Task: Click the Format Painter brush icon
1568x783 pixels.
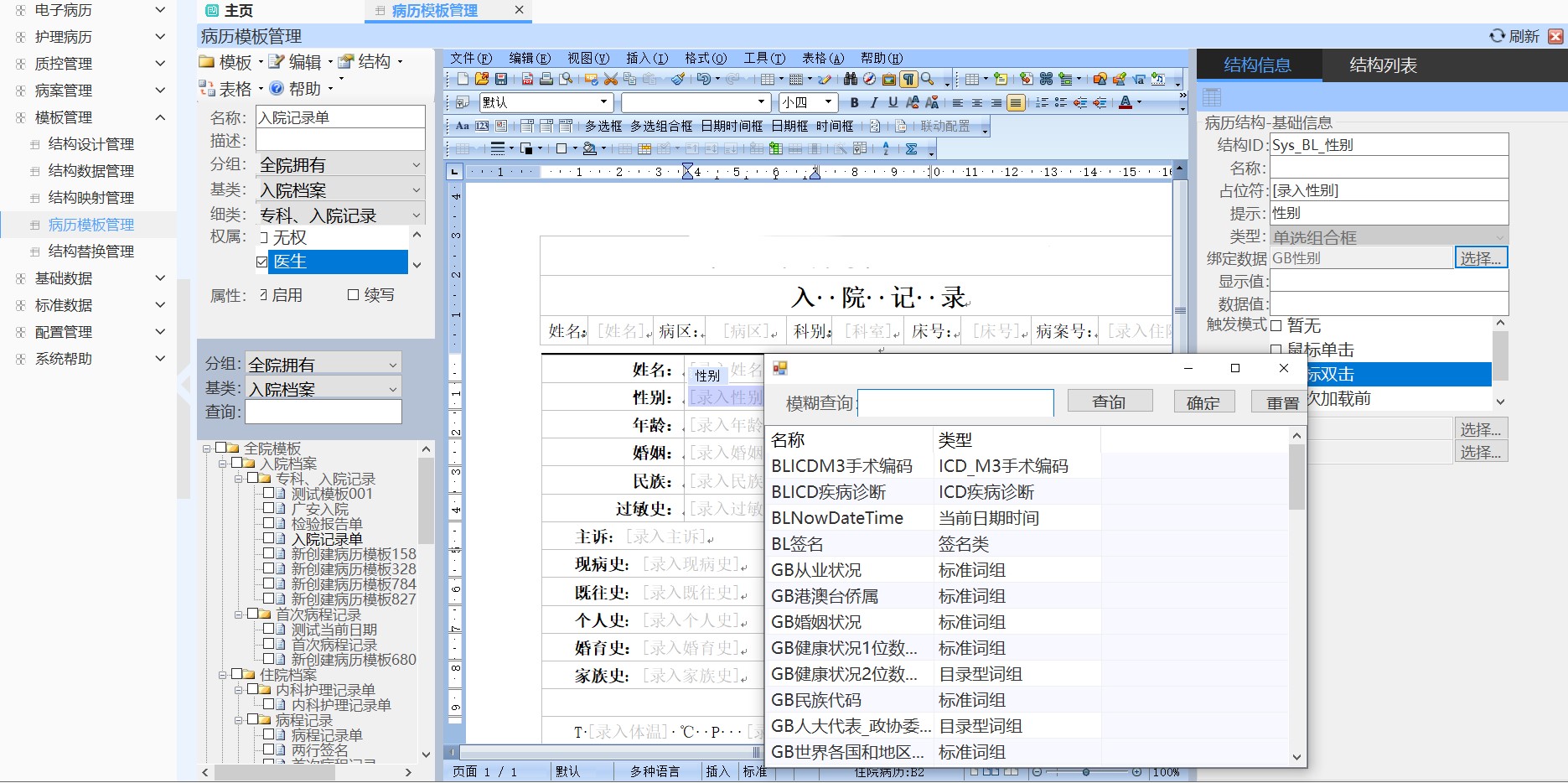Action: coord(678,79)
